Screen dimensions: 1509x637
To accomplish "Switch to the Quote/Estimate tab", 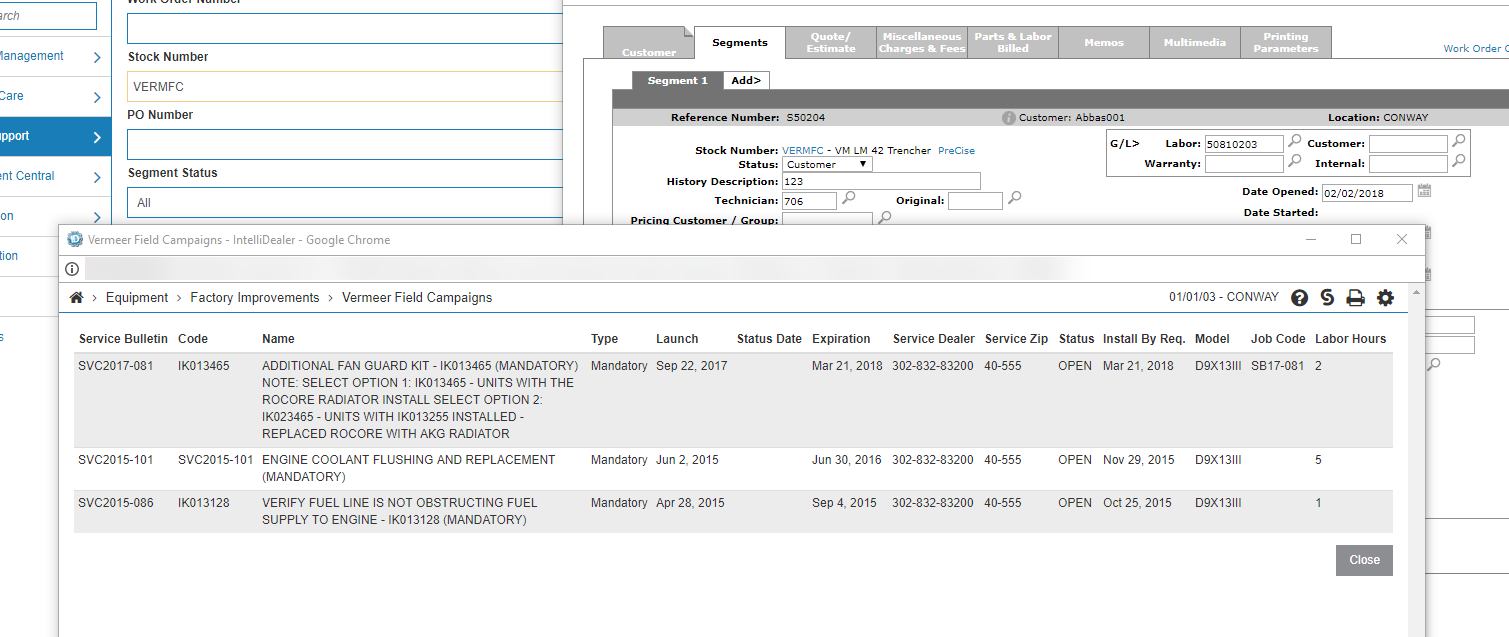I will 831,42.
